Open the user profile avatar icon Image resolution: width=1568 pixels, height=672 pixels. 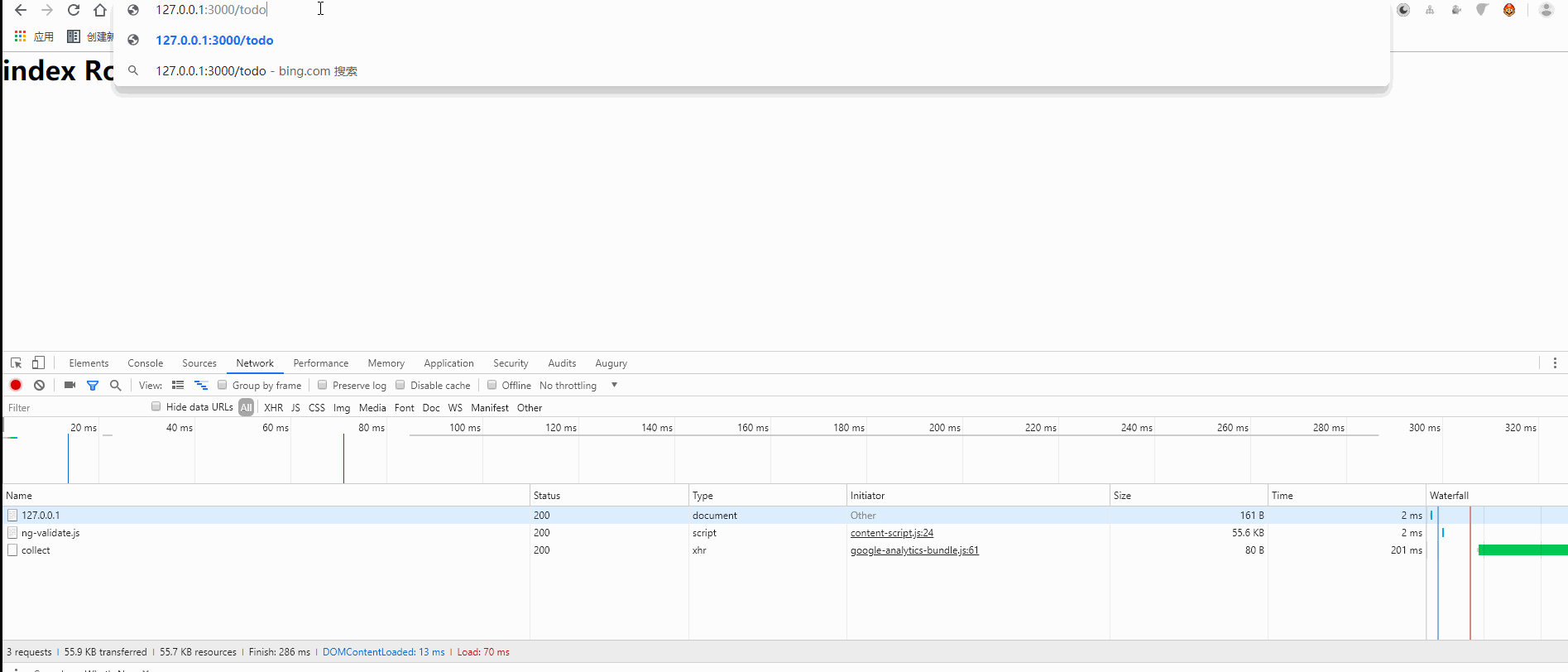(1546, 10)
